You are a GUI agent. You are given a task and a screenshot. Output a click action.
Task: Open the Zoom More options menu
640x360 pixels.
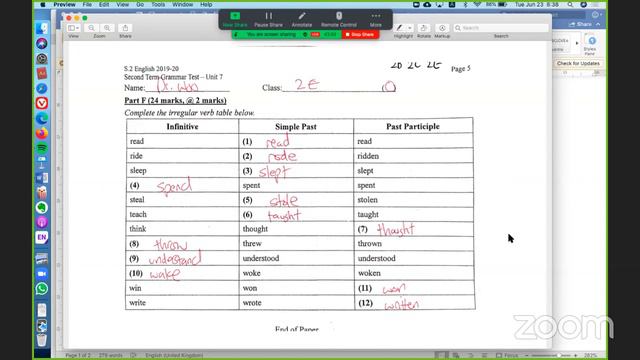pos(376,19)
